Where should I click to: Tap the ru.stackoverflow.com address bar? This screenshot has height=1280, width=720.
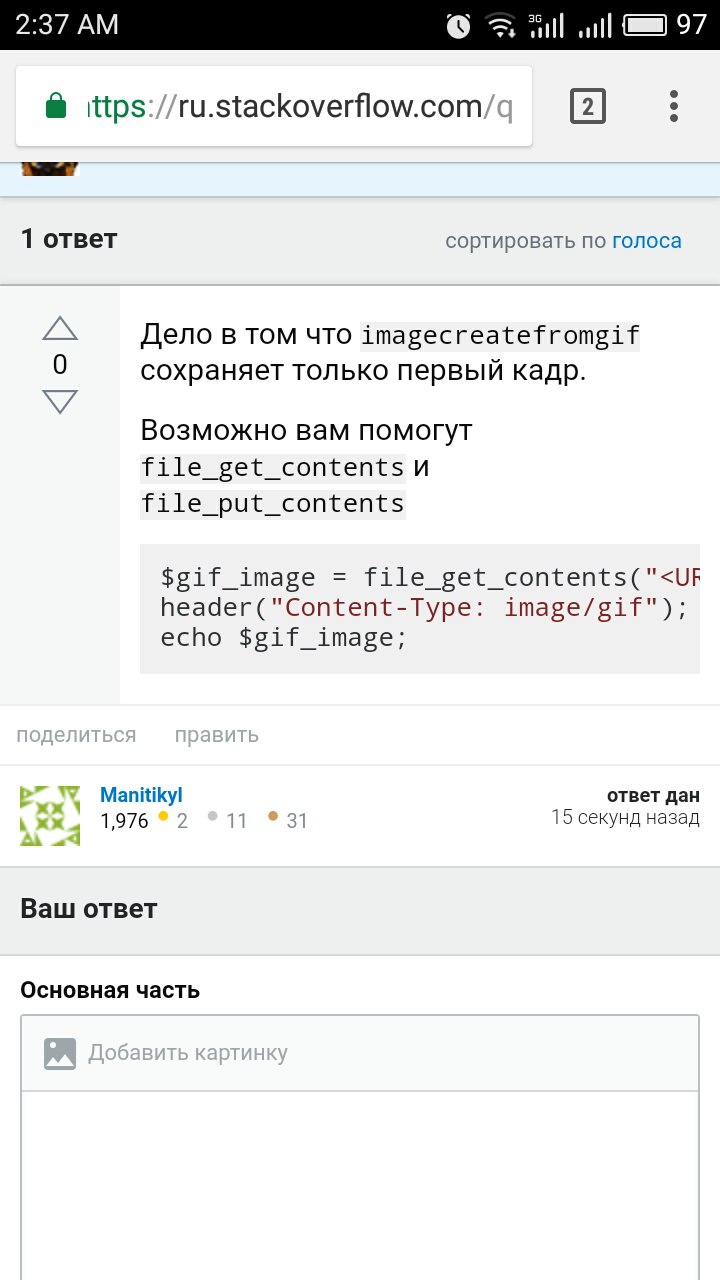tap(300, 106)
